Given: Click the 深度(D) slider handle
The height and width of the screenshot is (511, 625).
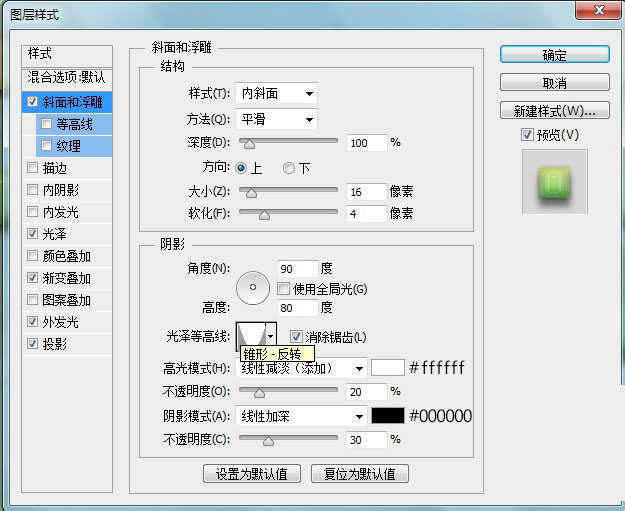Looking at the screenshot, I should pyautogui.click(x=250, y=143).
